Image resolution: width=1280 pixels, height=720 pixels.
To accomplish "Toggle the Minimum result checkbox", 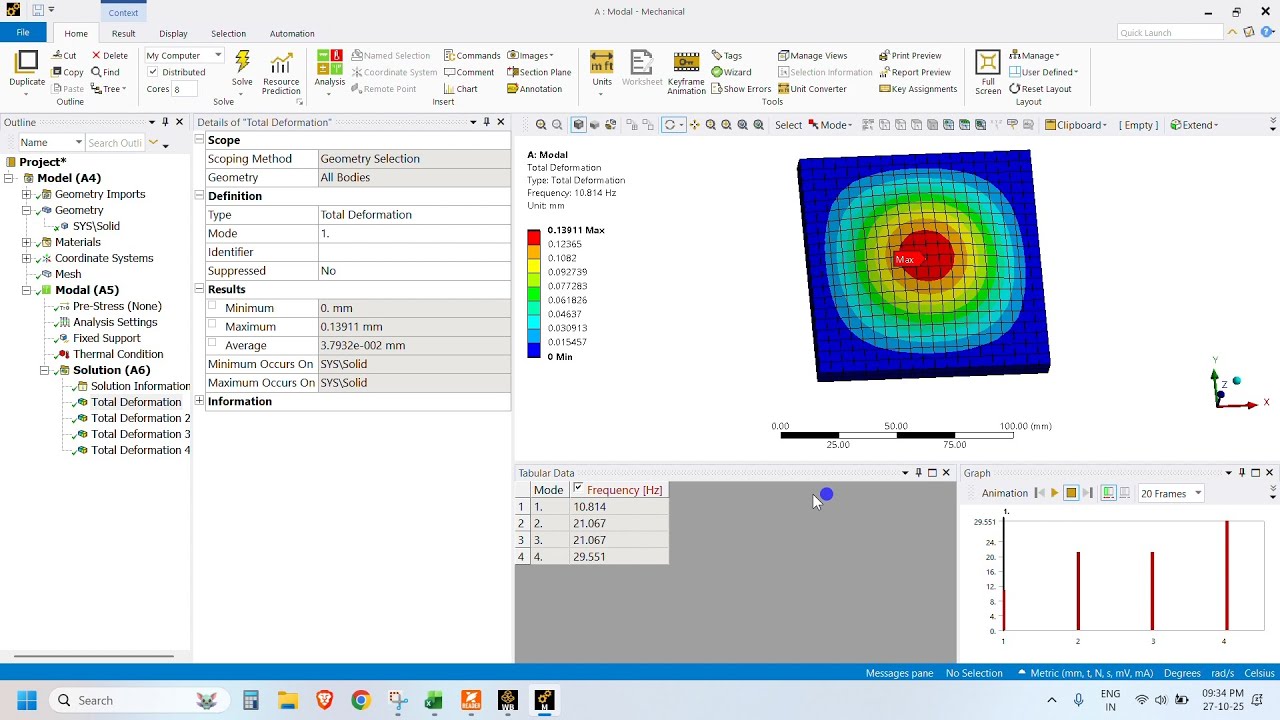I will pos(212,306).
